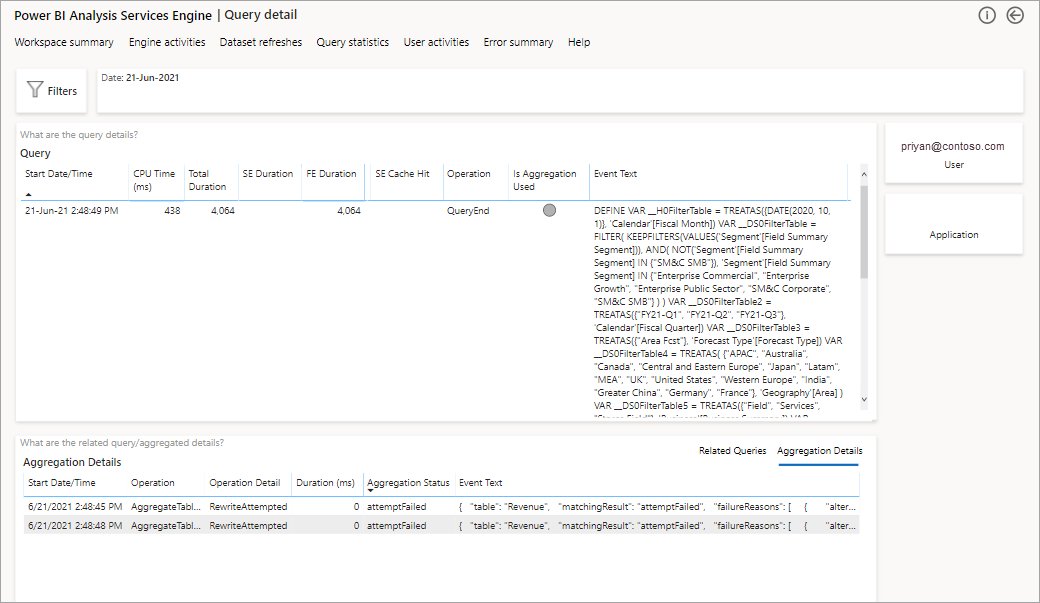Open the Error summary page

(518, 42)
